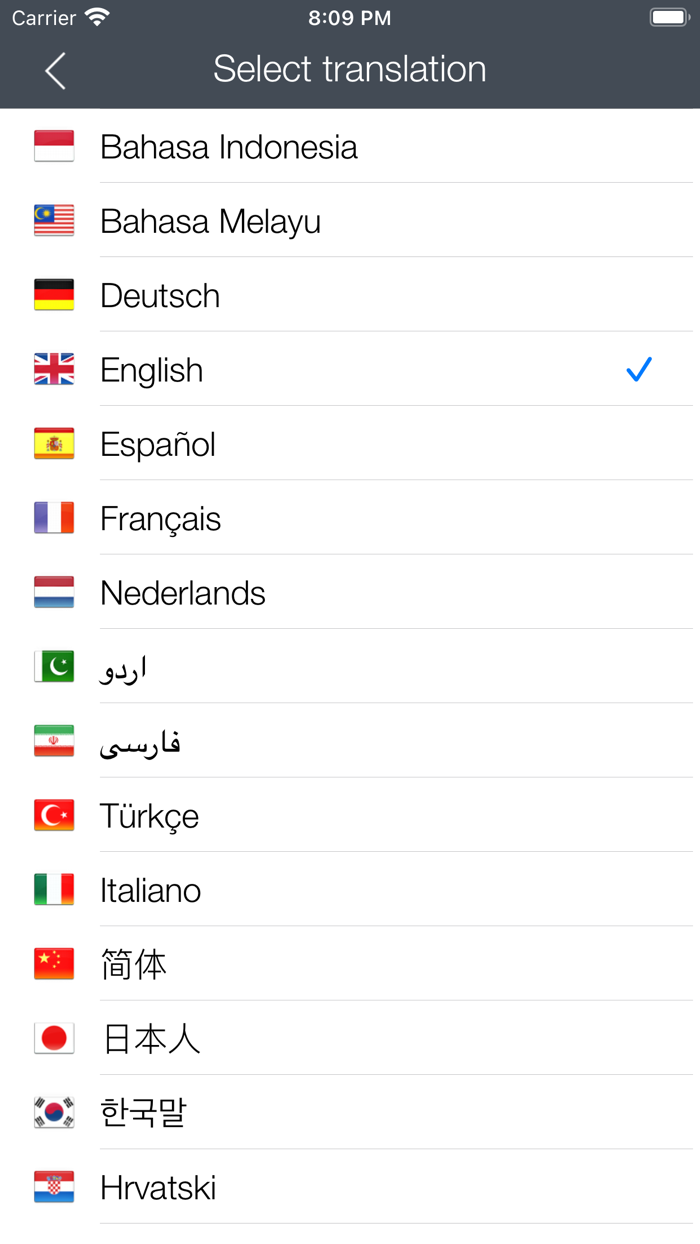Tap the Japanese flag icon

54,1039
